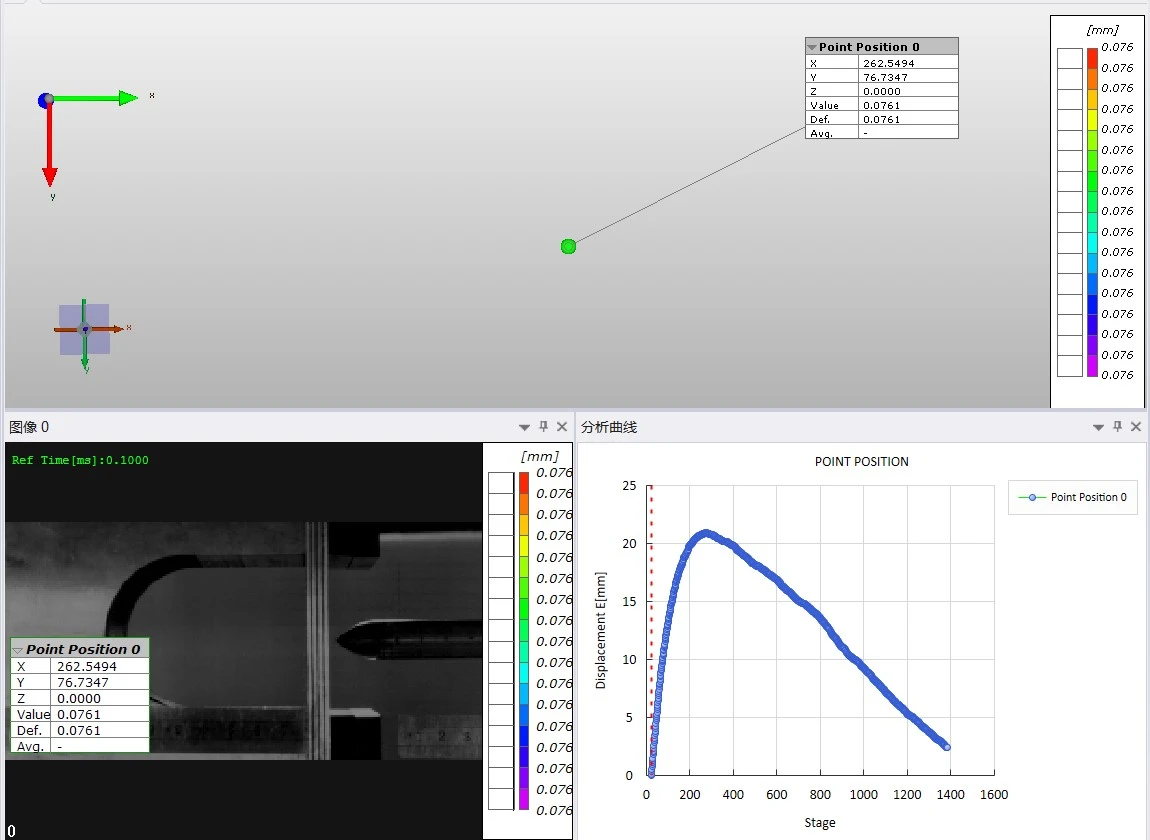Collapse the Point Position 0 label in 3D view
The width and height of the screenshot is (1150, 840).
pos(812,47)
